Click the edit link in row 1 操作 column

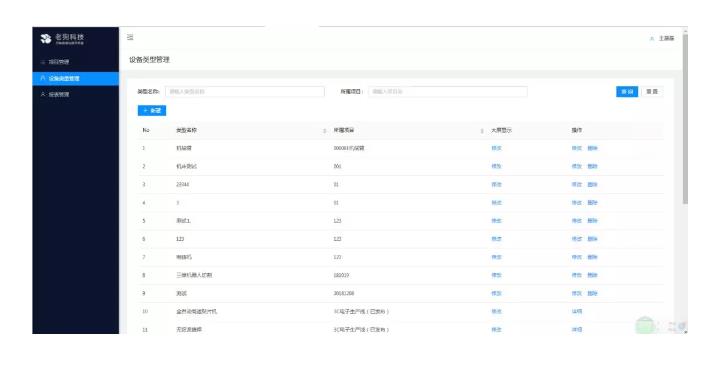tap(577, 148)
